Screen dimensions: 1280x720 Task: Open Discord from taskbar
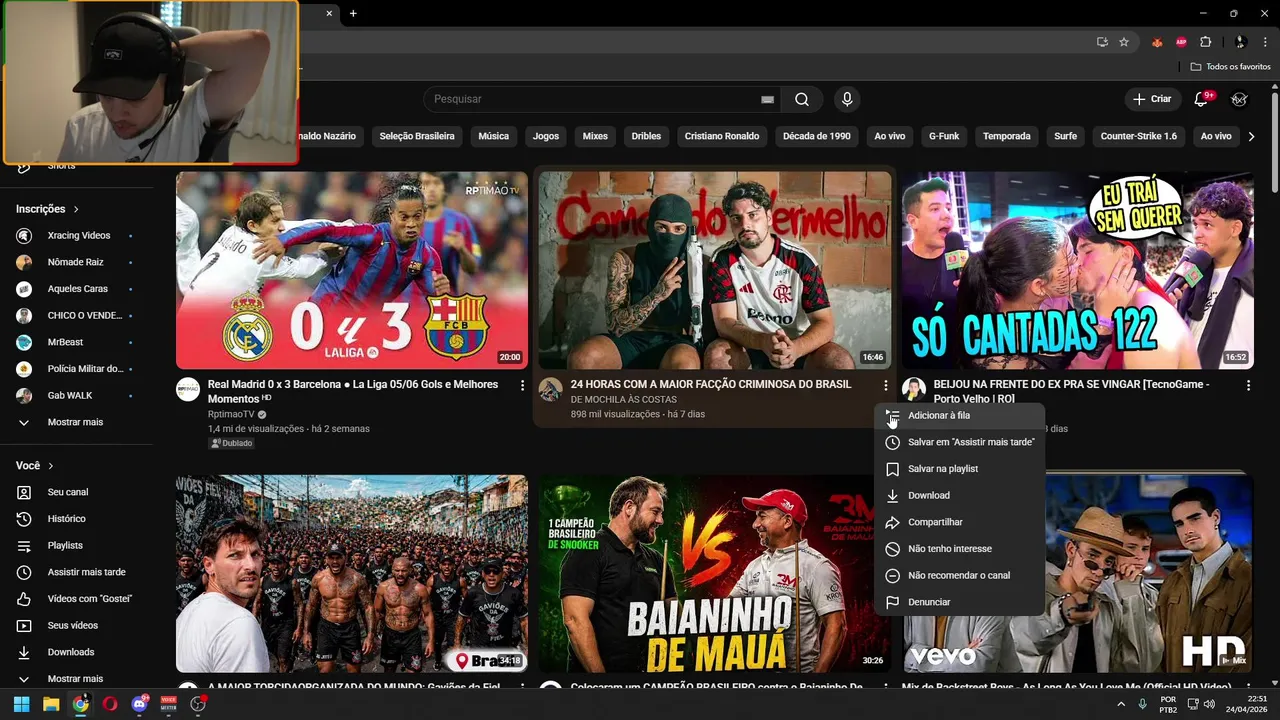click(139, 704)
